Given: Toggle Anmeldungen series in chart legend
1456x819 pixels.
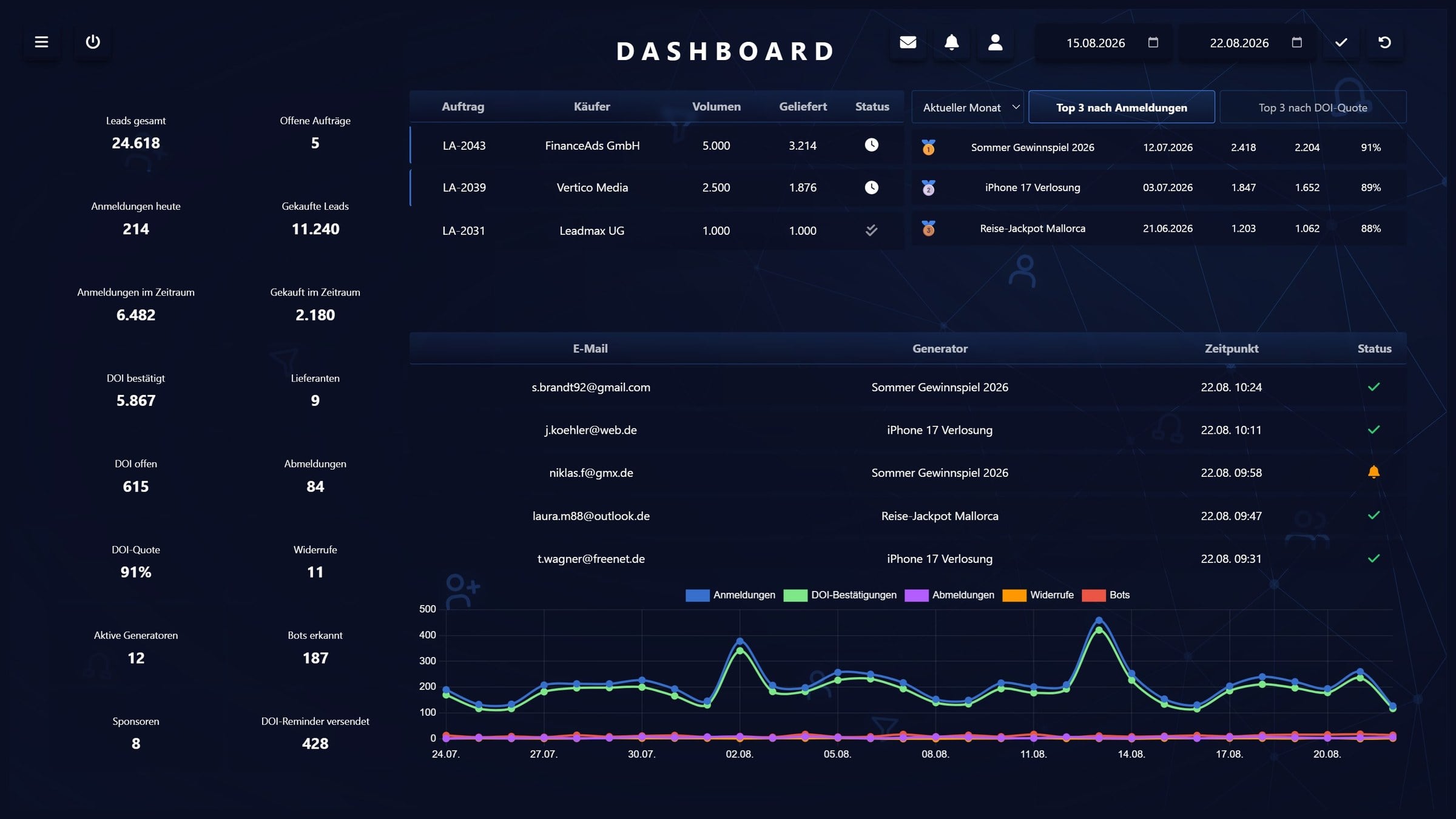Looking at the screenshot, I should point(730,595).
